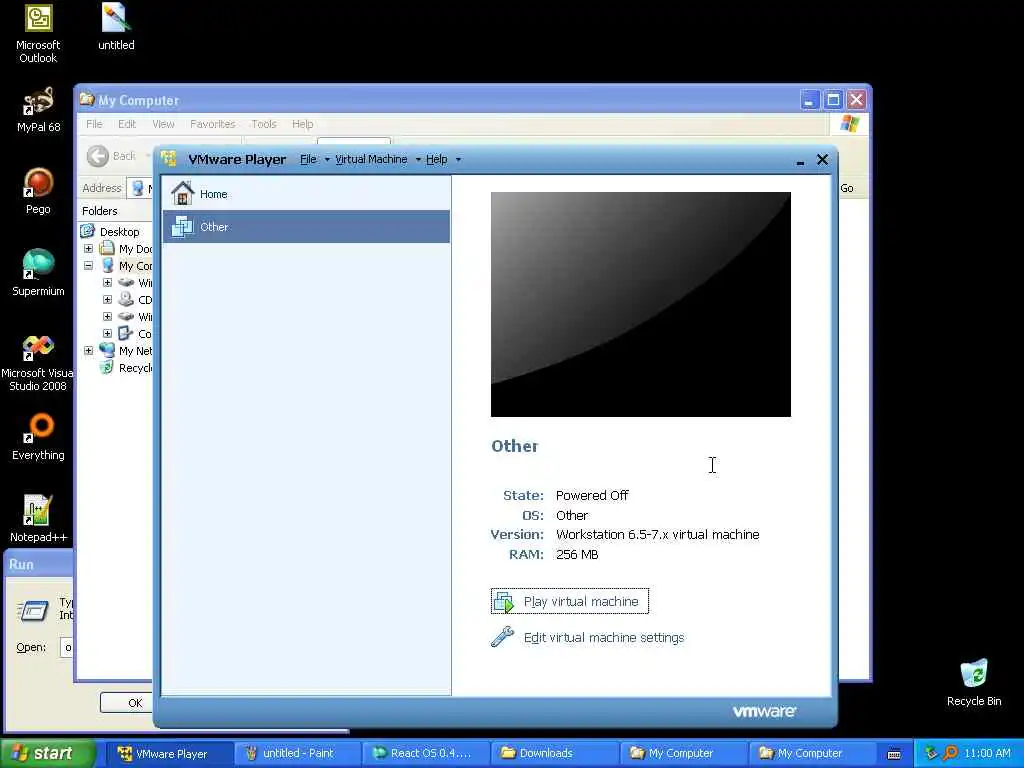Expand the My Network Places tree node
The width and height of the screenshot is (1024, 768).
(x=88, y=351)
